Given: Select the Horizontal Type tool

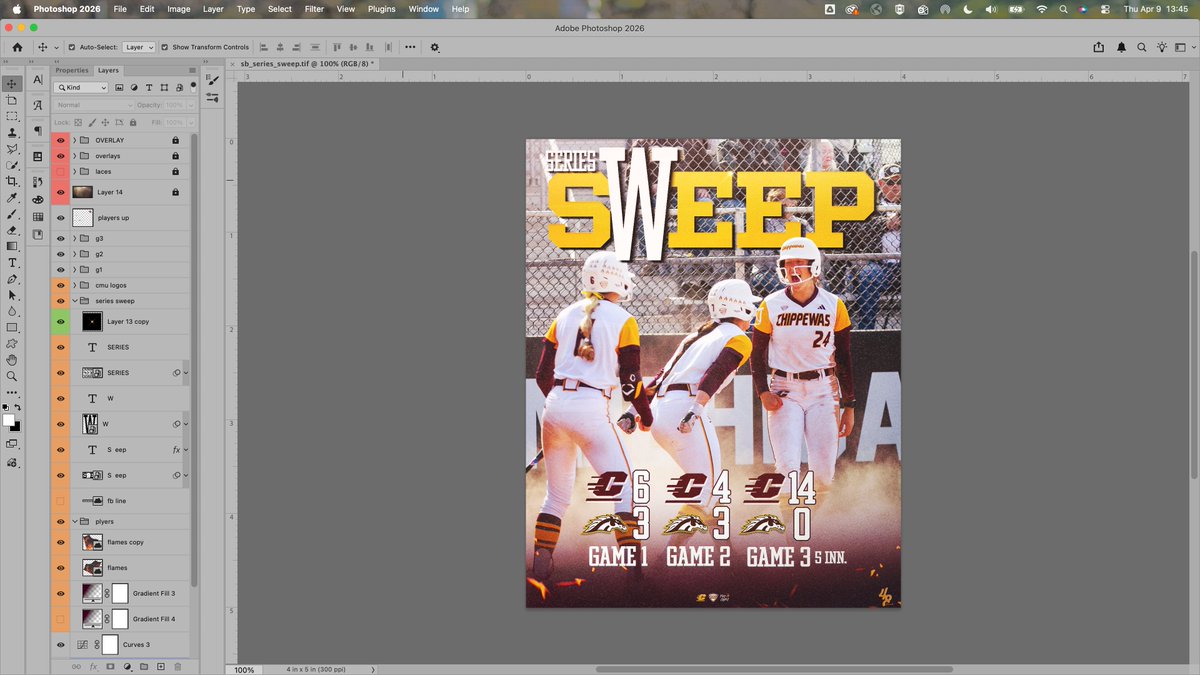Looking at the screenshot, I should (x=12, y=263).
